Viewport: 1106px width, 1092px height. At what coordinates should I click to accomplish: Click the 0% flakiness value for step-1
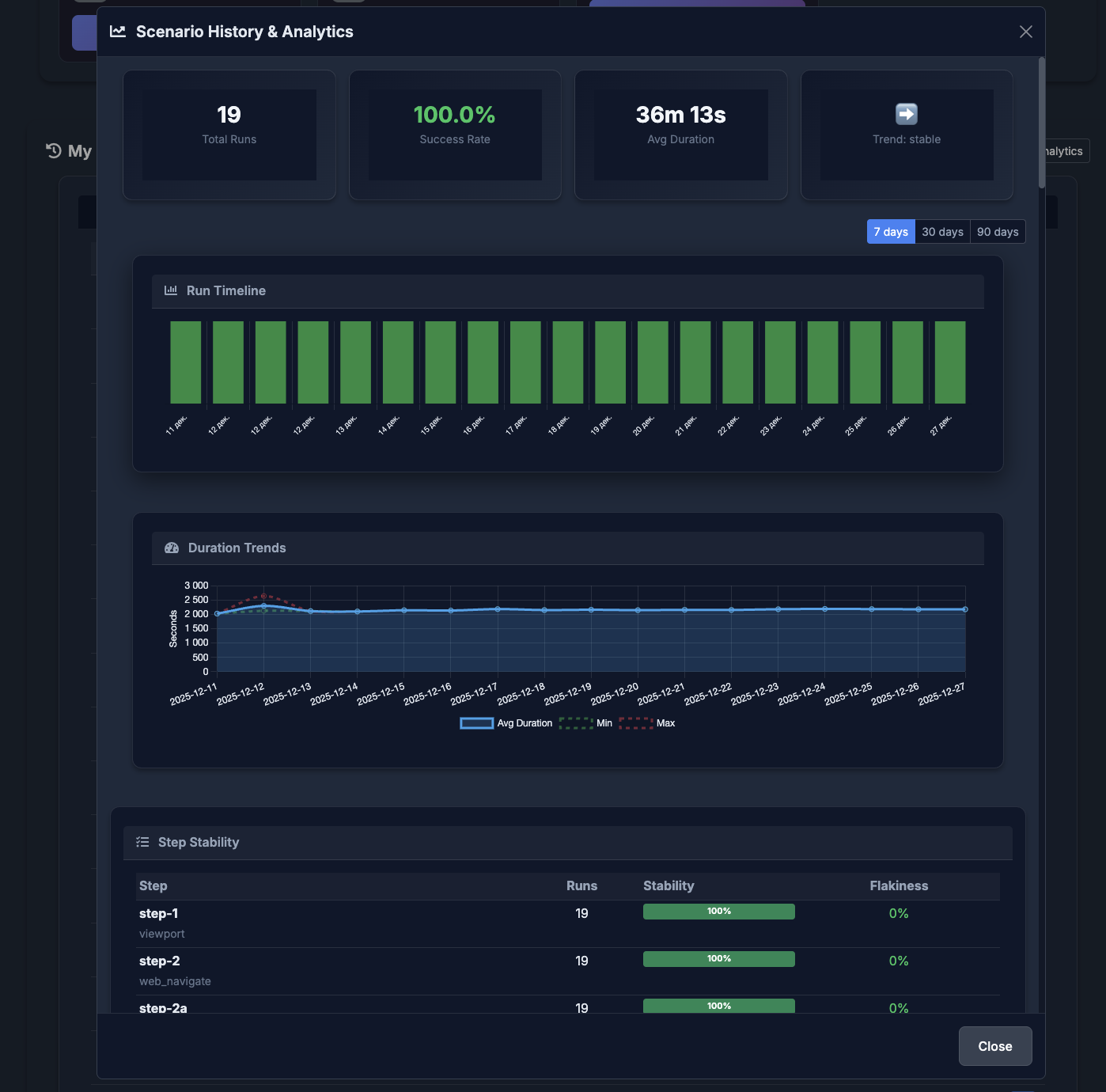(899, 912)
